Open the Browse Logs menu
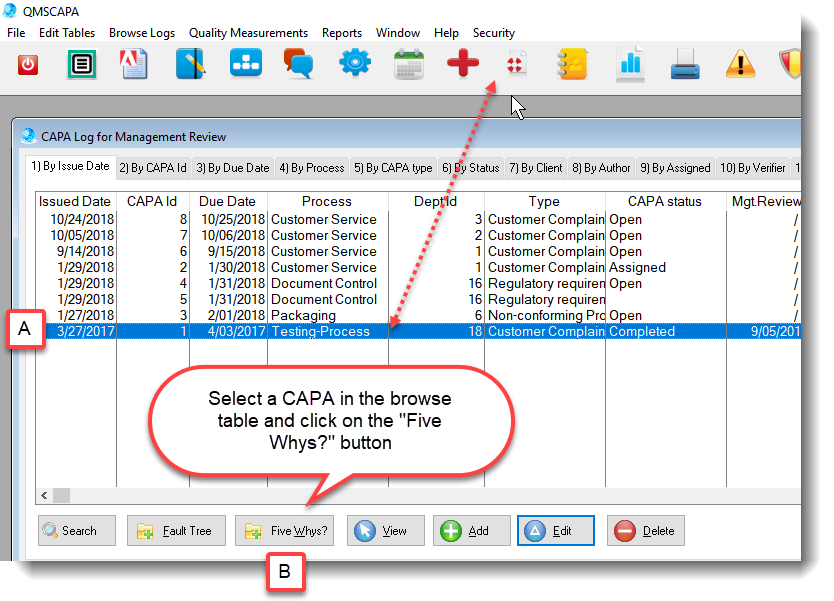Image resolution: width=834 pixels, height=601 pixels. coord(142,33)
